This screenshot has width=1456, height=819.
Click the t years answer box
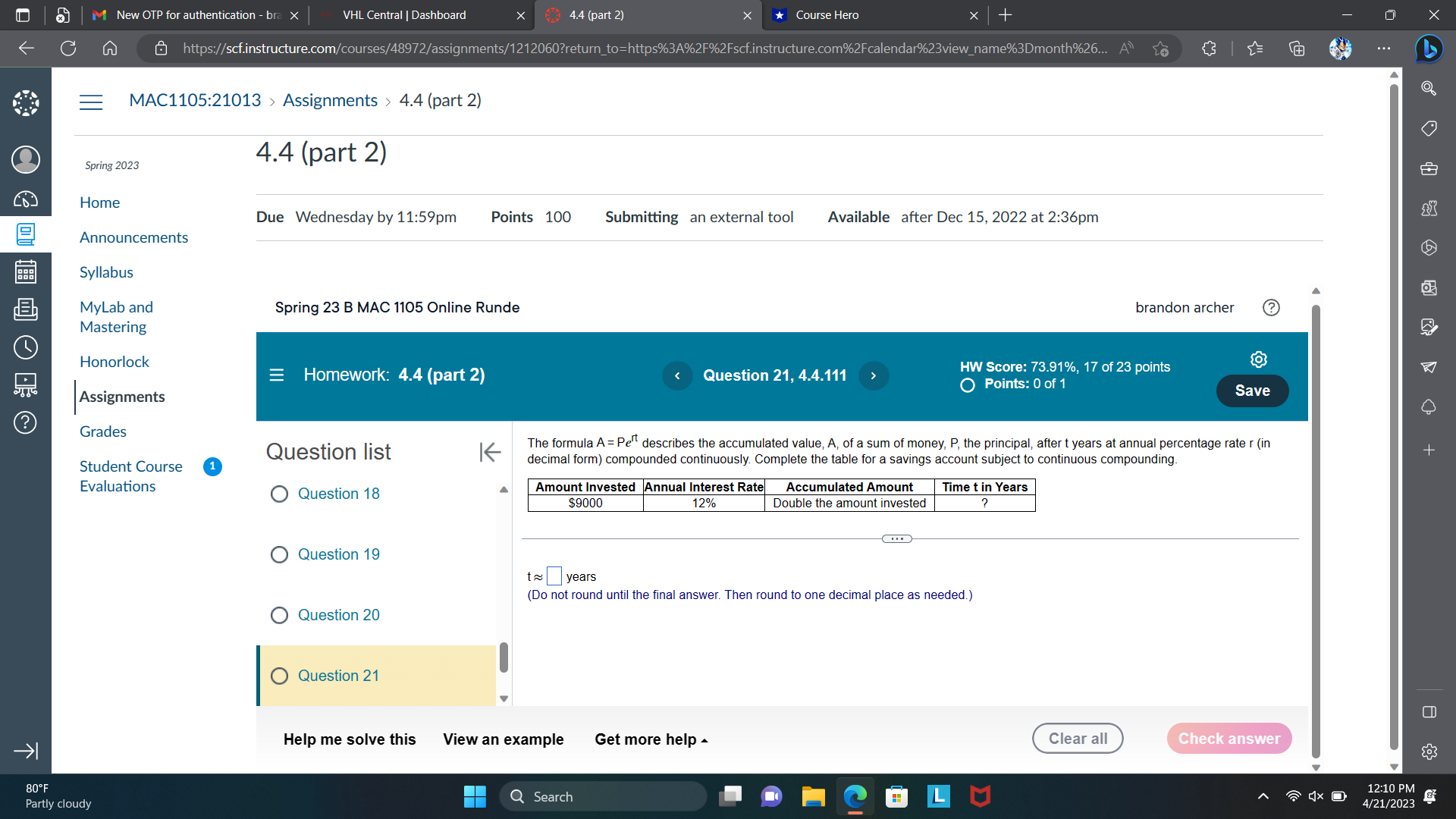tap(554, 576)
